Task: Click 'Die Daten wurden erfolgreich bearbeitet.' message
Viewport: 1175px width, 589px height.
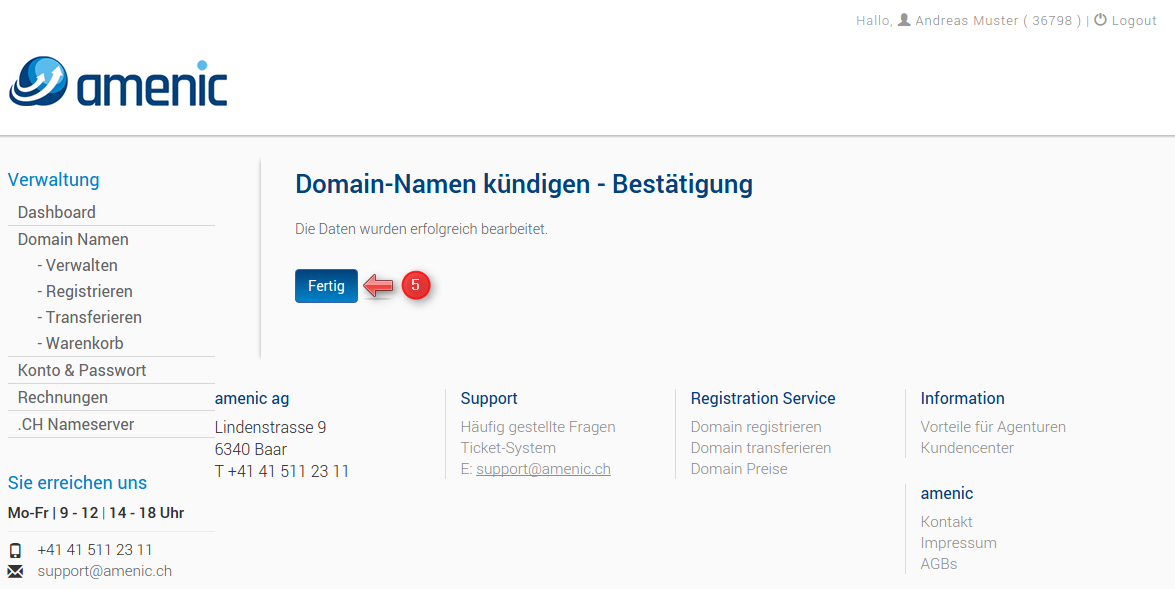Action: [x=422, y=229]
